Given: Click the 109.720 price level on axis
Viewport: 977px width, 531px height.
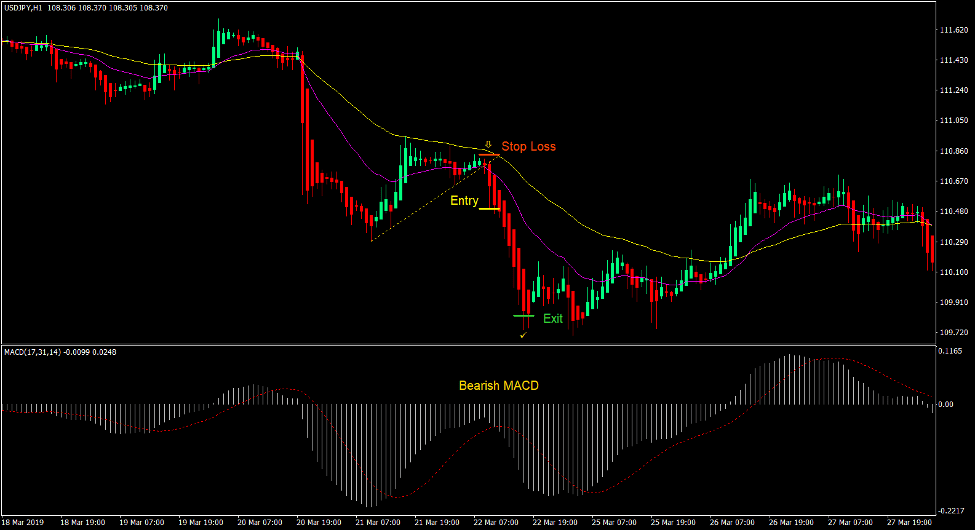Looking at the screenshot, I should (954, 332).
